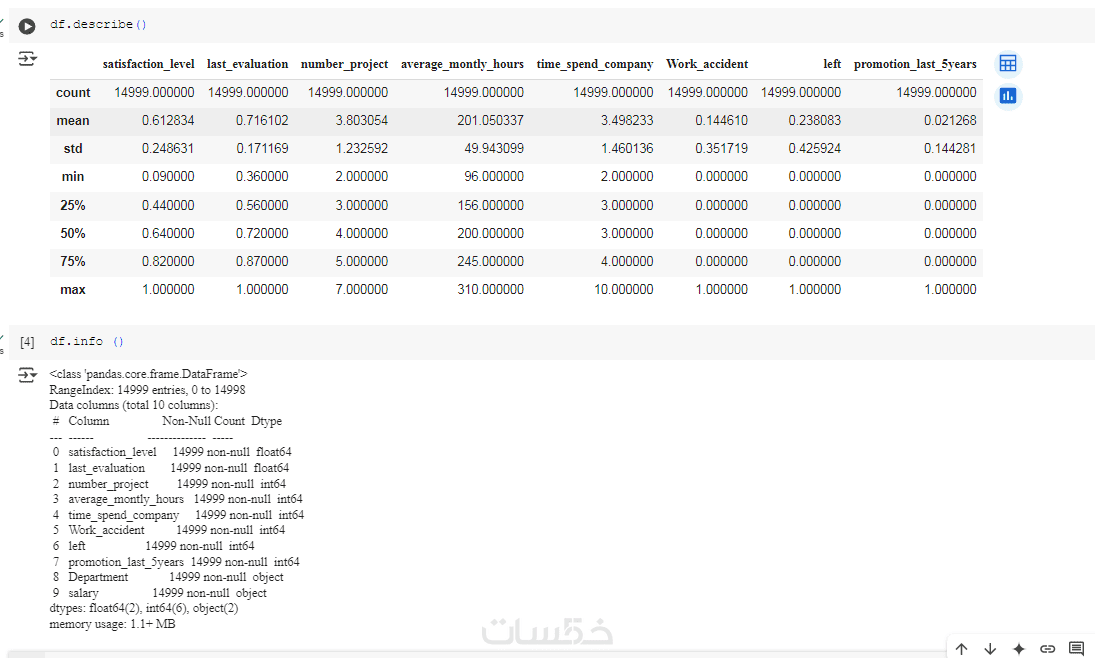Click the promotion_last_5years int64 info row

176,562
